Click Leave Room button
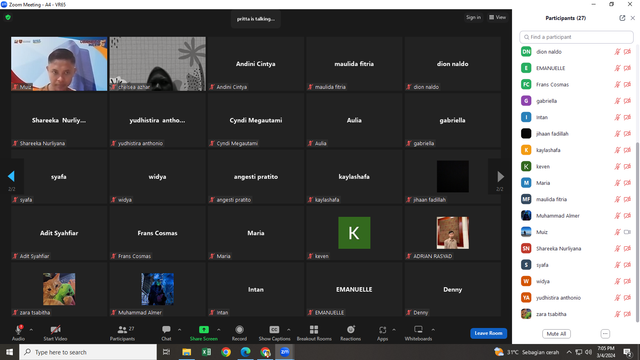Viewport: 640px width, 360px height. point(489,333)
